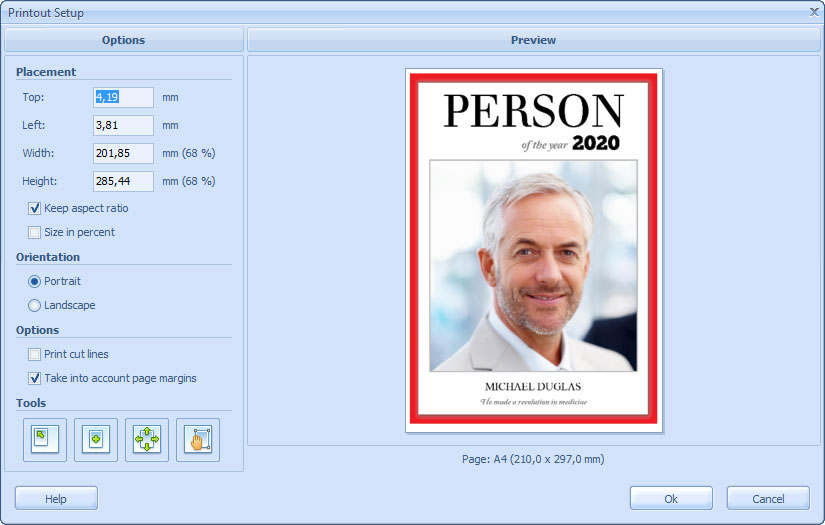Click the Top placement field
Screen dimensions: 825x525
[124, 97]
